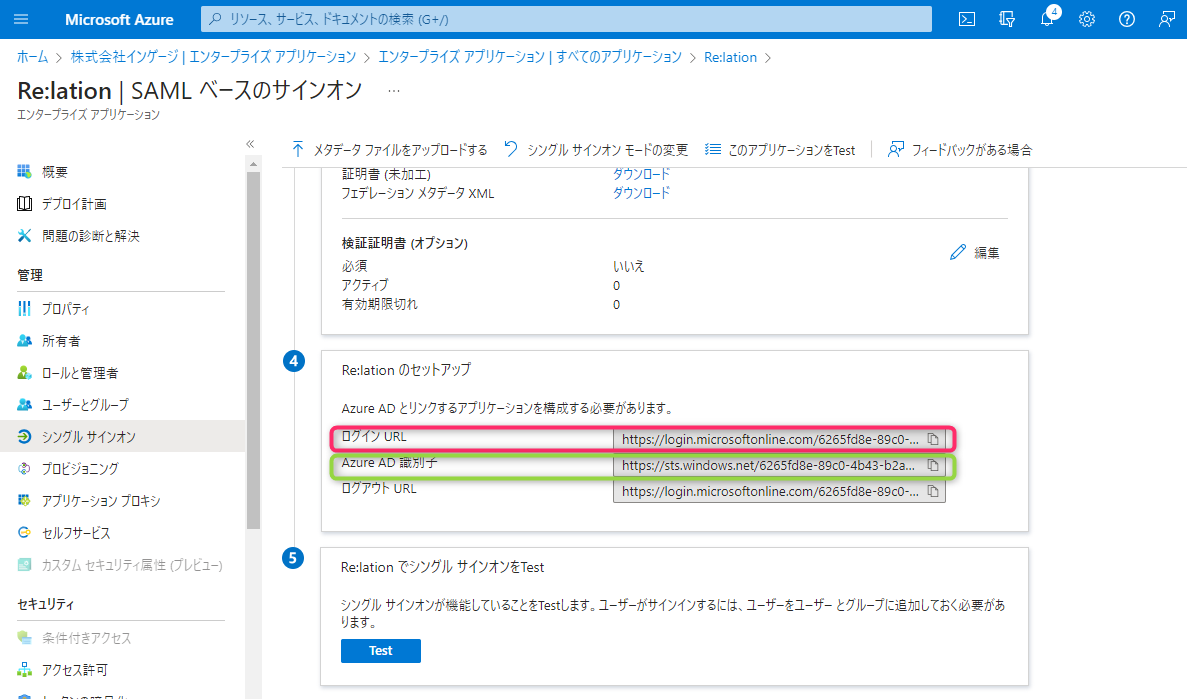Open the feedback icon in the top bar

pos(1167,19)
